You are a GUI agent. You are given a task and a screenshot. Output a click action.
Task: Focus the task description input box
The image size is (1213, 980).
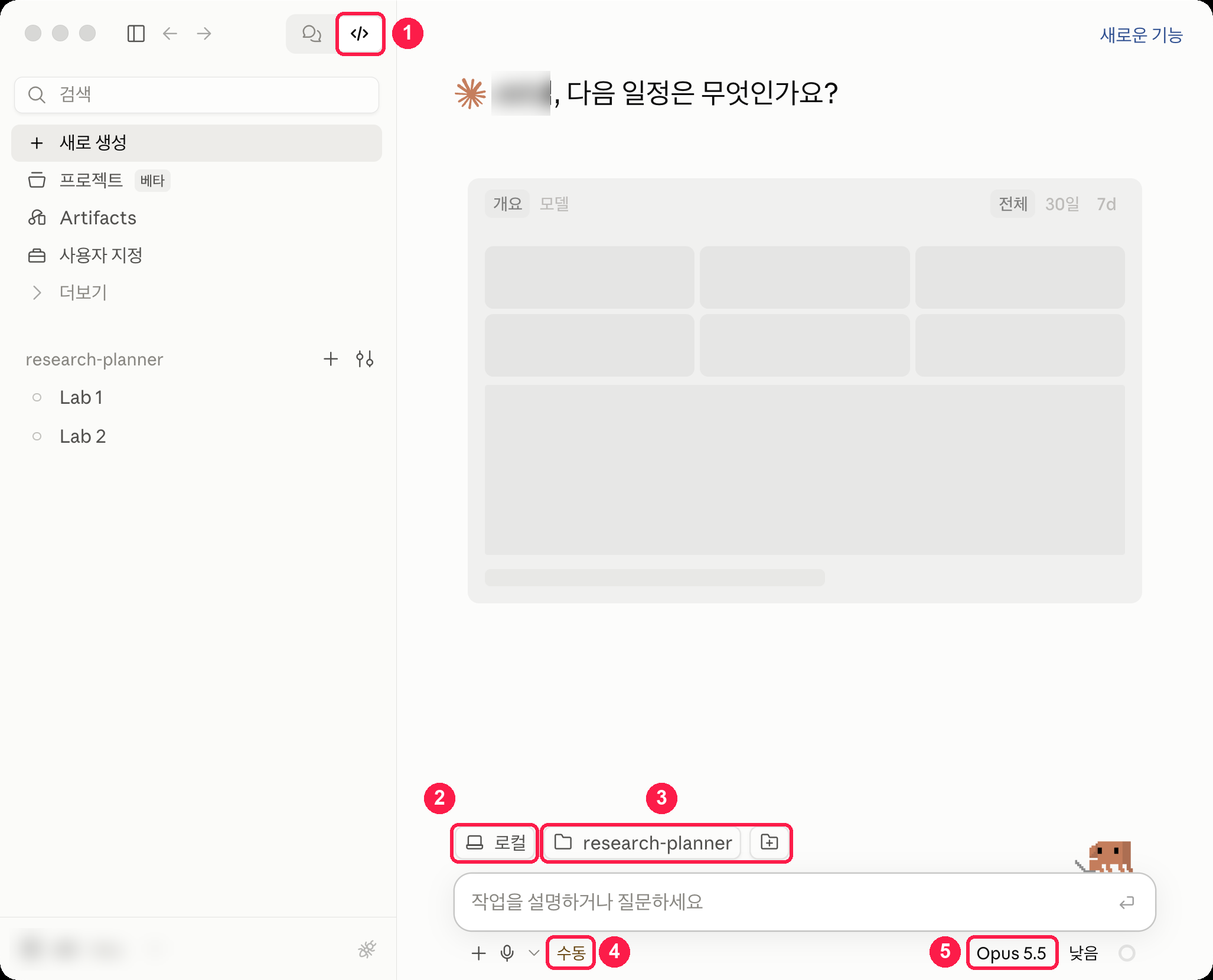[804, 902]
